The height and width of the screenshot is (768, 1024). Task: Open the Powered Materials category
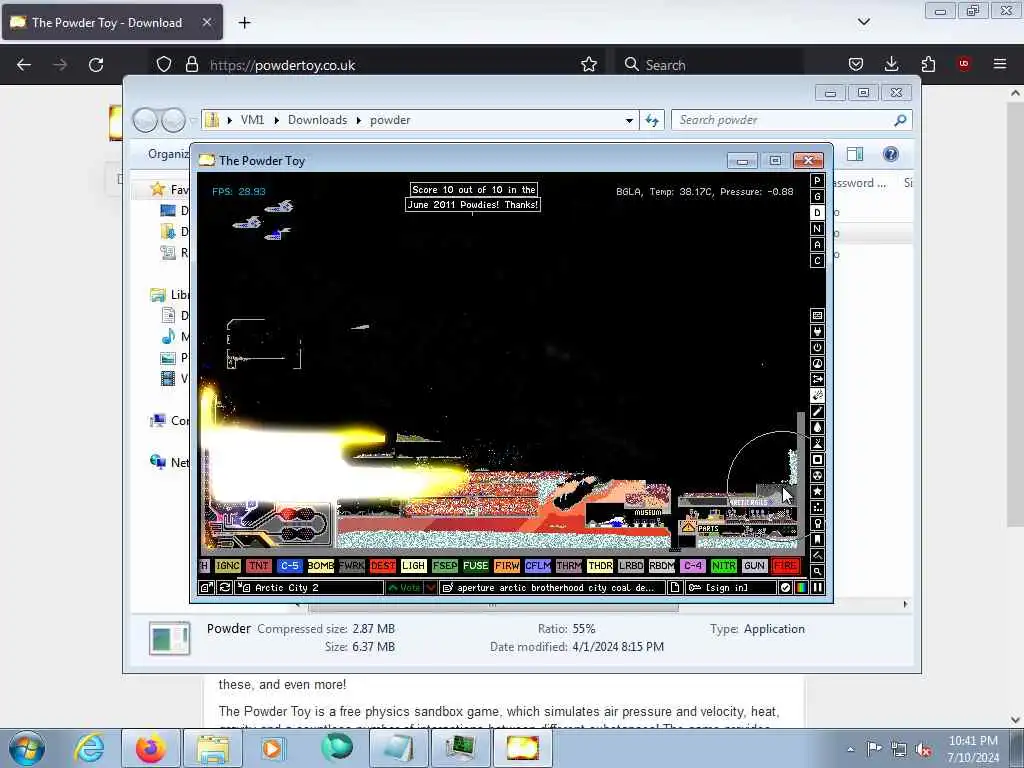(x=817, y=347)
